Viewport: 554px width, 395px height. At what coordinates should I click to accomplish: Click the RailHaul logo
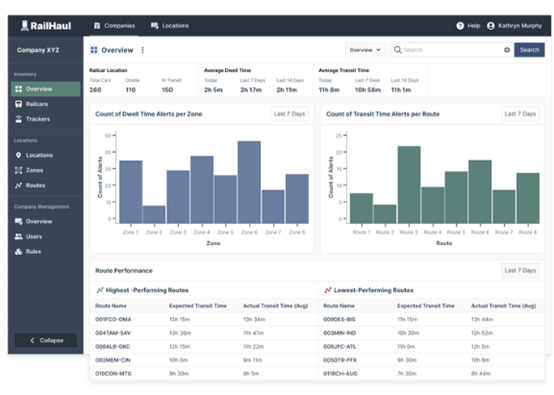[46, 26]
